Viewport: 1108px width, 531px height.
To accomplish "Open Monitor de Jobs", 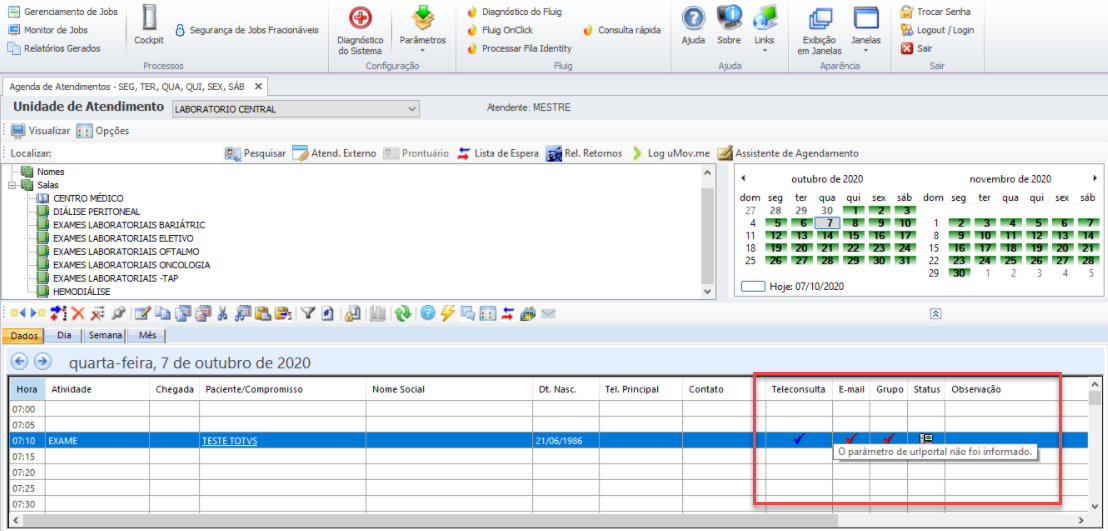I will (48, 30).
